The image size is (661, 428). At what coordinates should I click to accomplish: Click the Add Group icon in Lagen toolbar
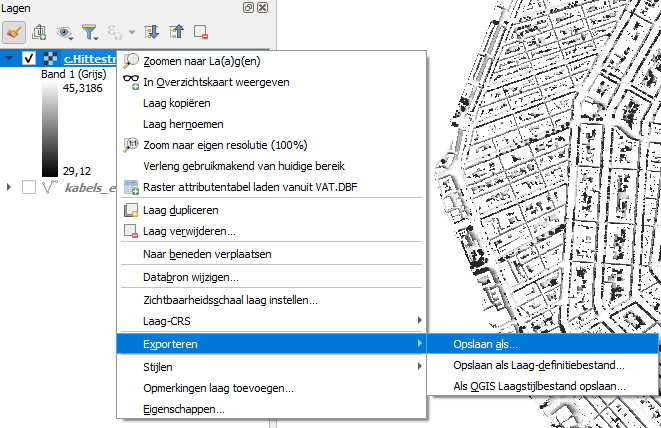click(39, 32)
